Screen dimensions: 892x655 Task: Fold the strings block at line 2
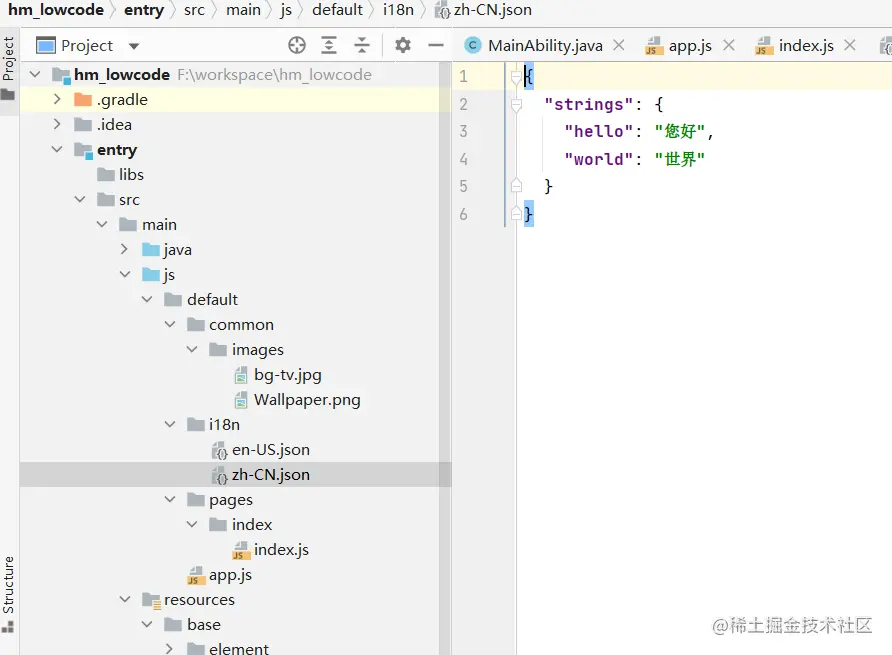(x=516, y=104)
